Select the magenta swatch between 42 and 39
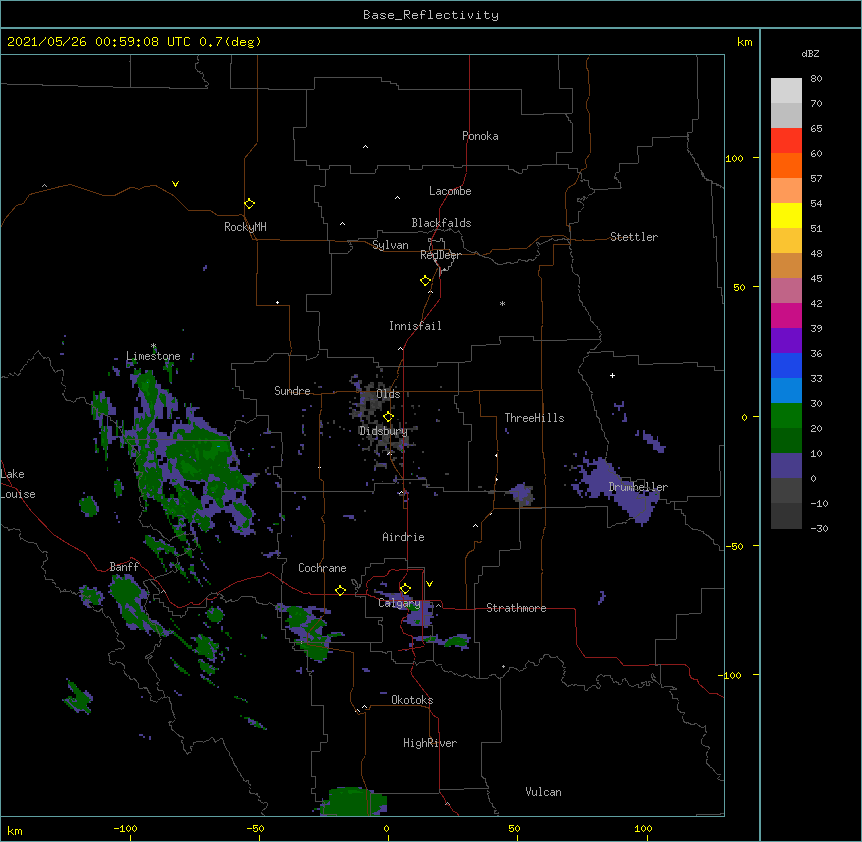 coord(786,315)
